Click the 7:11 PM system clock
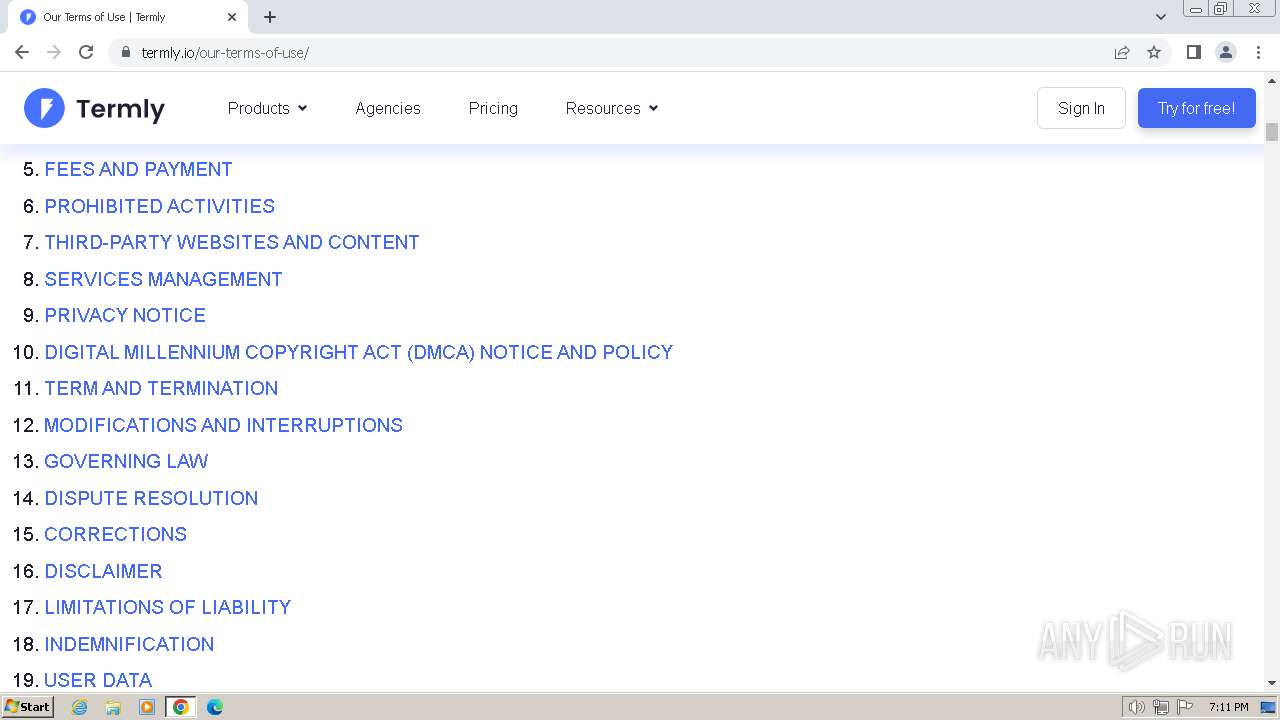The height and width of the screenshot is (720, 1280). pyautogui.click(x=1228, y=707)
